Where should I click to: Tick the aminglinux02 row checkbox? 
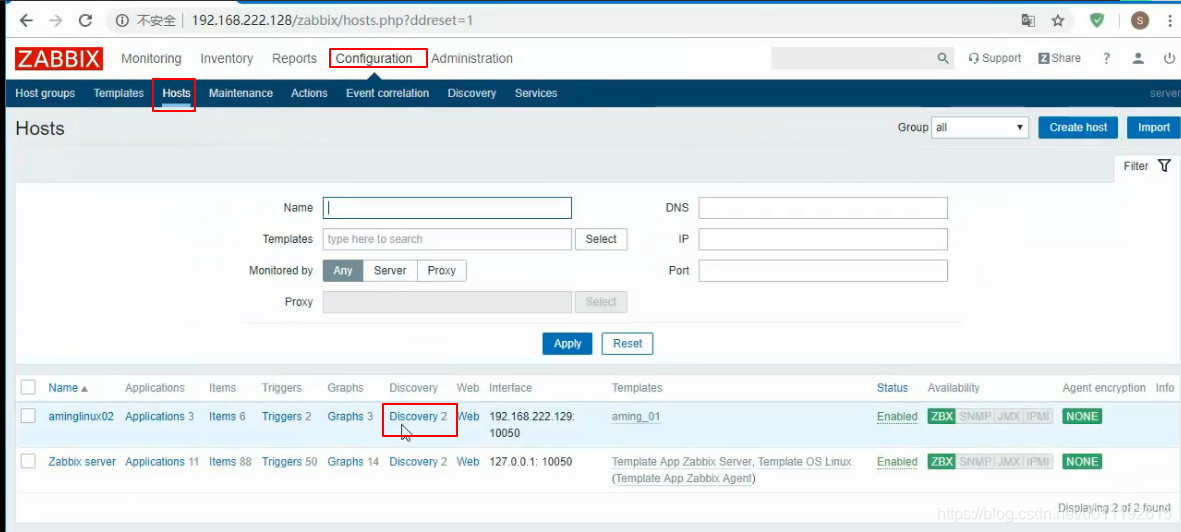pyautogui.click(x=29, y=416)
